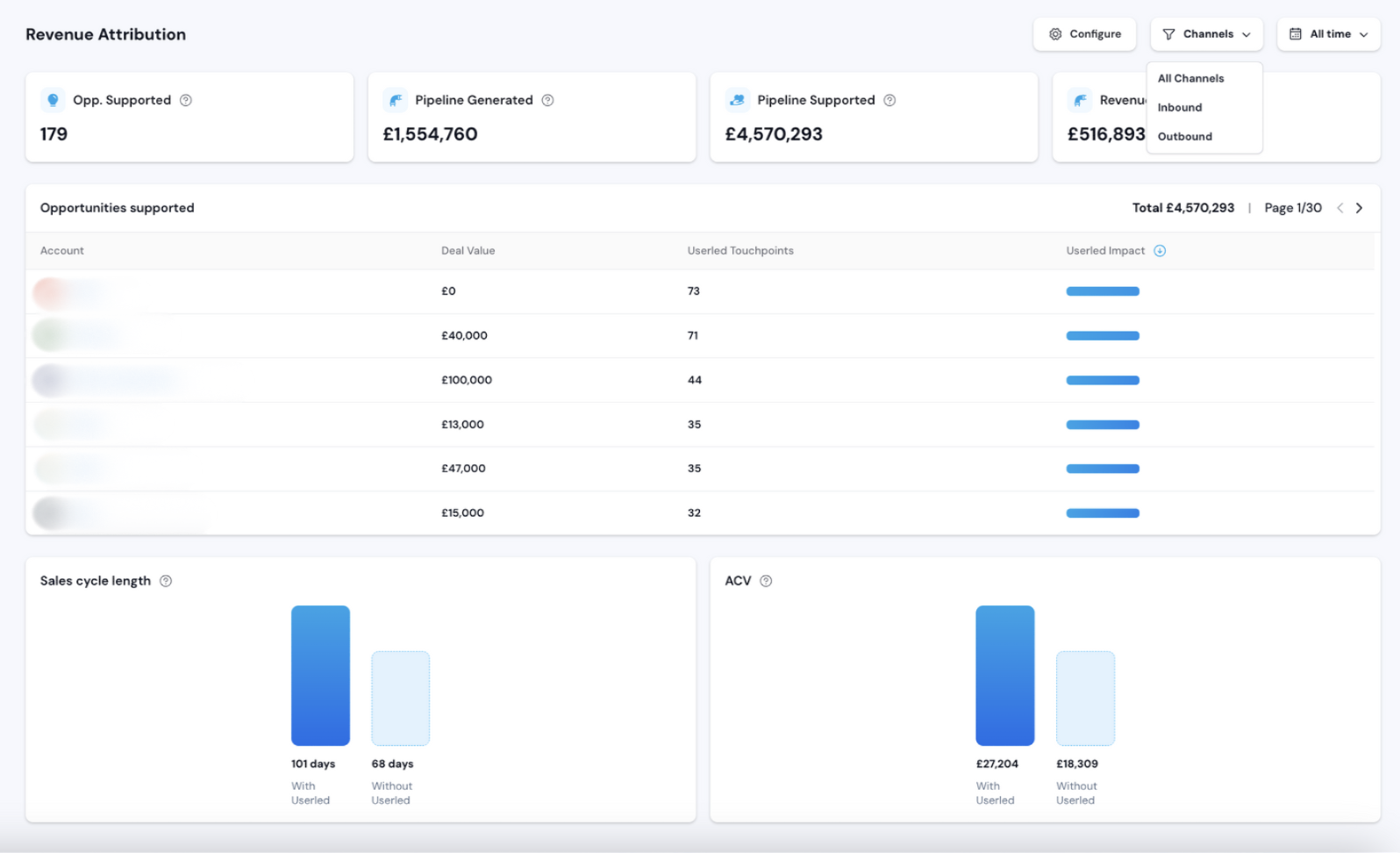Choose Outbound channel option
Image resolution: width=1400 pixels, height=853 pixels.
click(1184, 136)
